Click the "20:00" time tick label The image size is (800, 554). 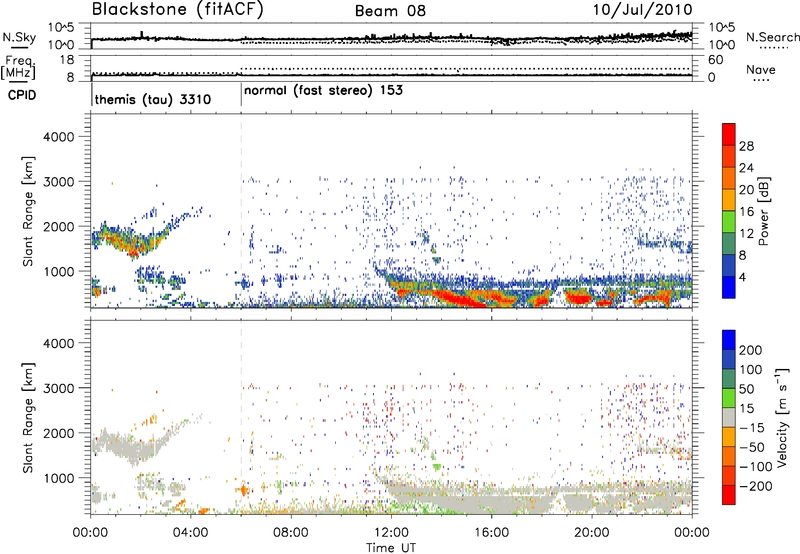(591, 533)
